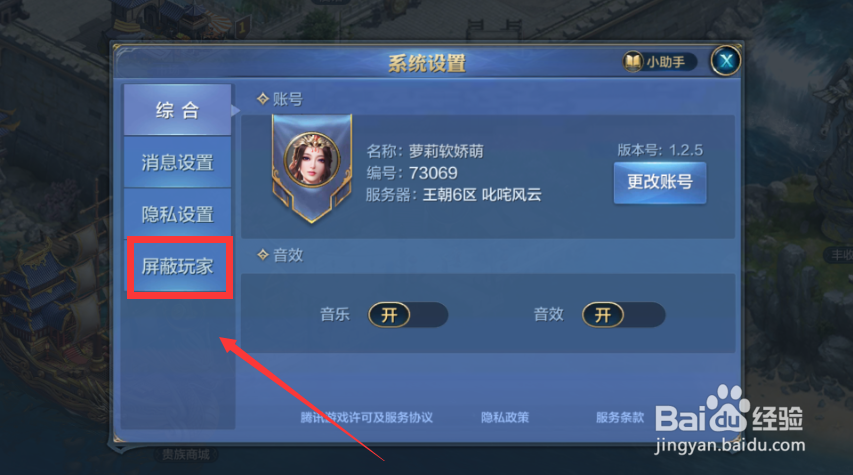
Task: Open the 小助手 helper book icon
Action: (x=633, y=62)
